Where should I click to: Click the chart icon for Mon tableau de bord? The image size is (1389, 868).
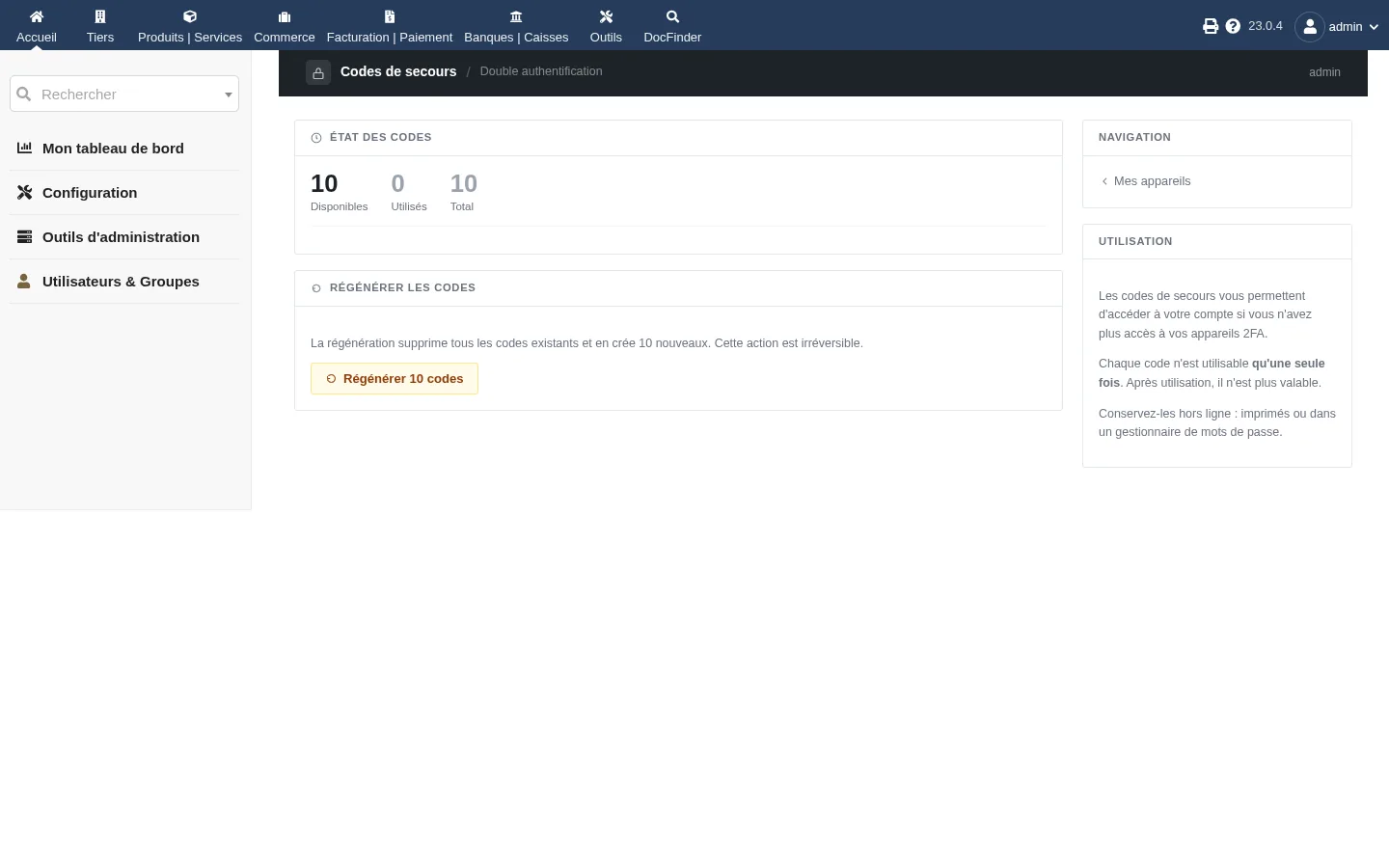click(25, 149)
